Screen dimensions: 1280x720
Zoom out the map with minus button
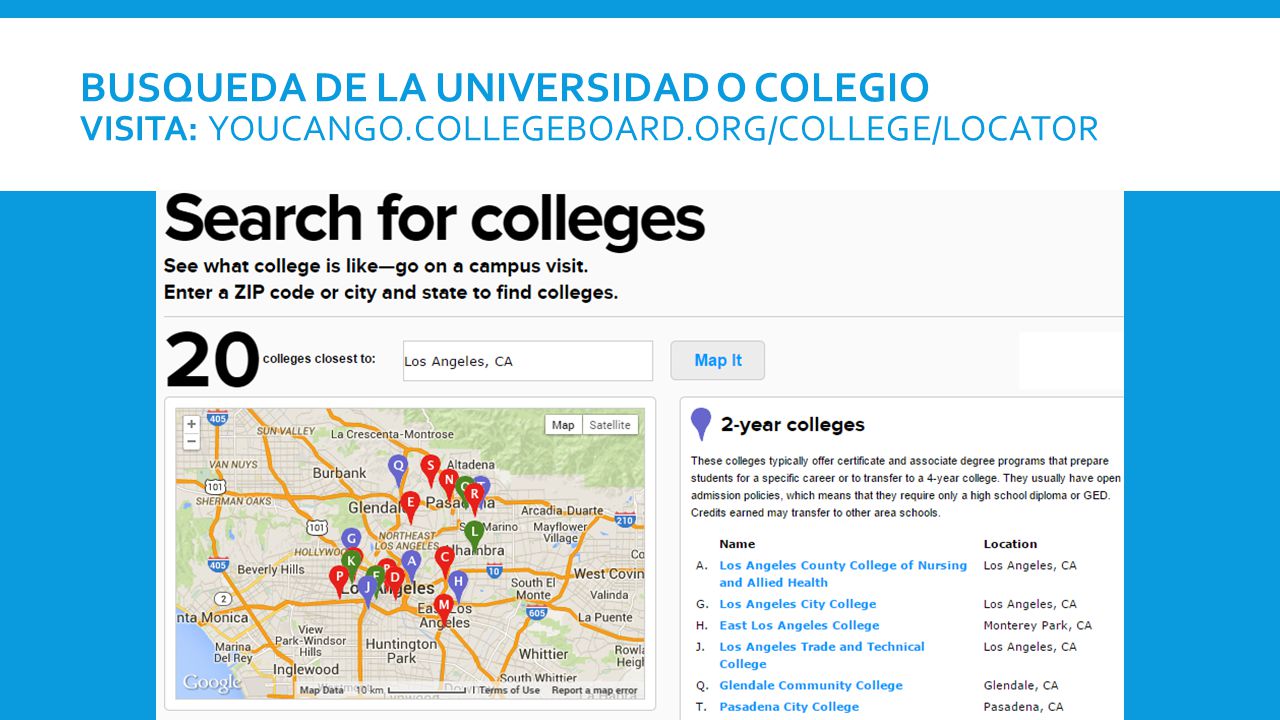pos(191,441)
